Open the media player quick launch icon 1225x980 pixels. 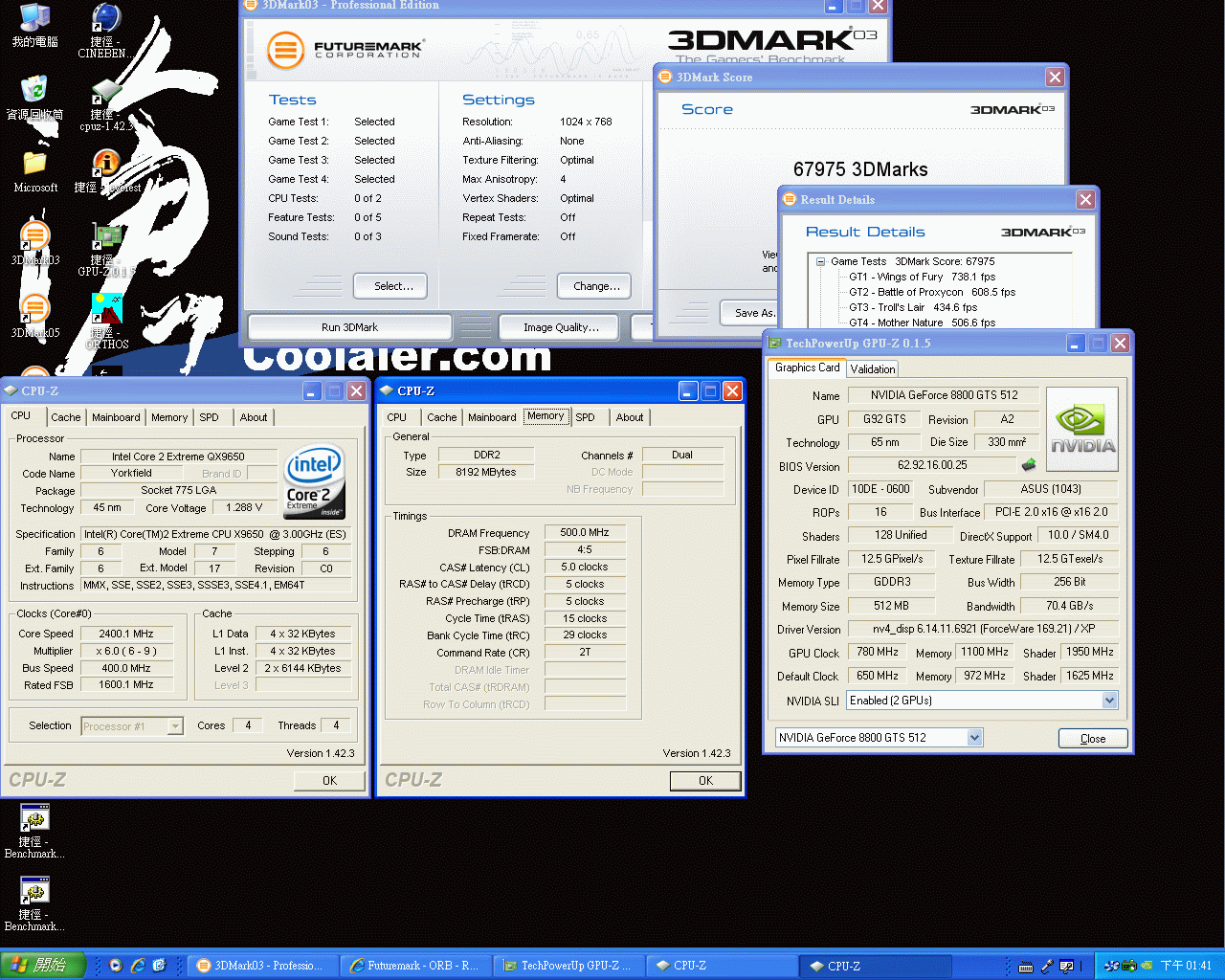click(x=116, y=966)
